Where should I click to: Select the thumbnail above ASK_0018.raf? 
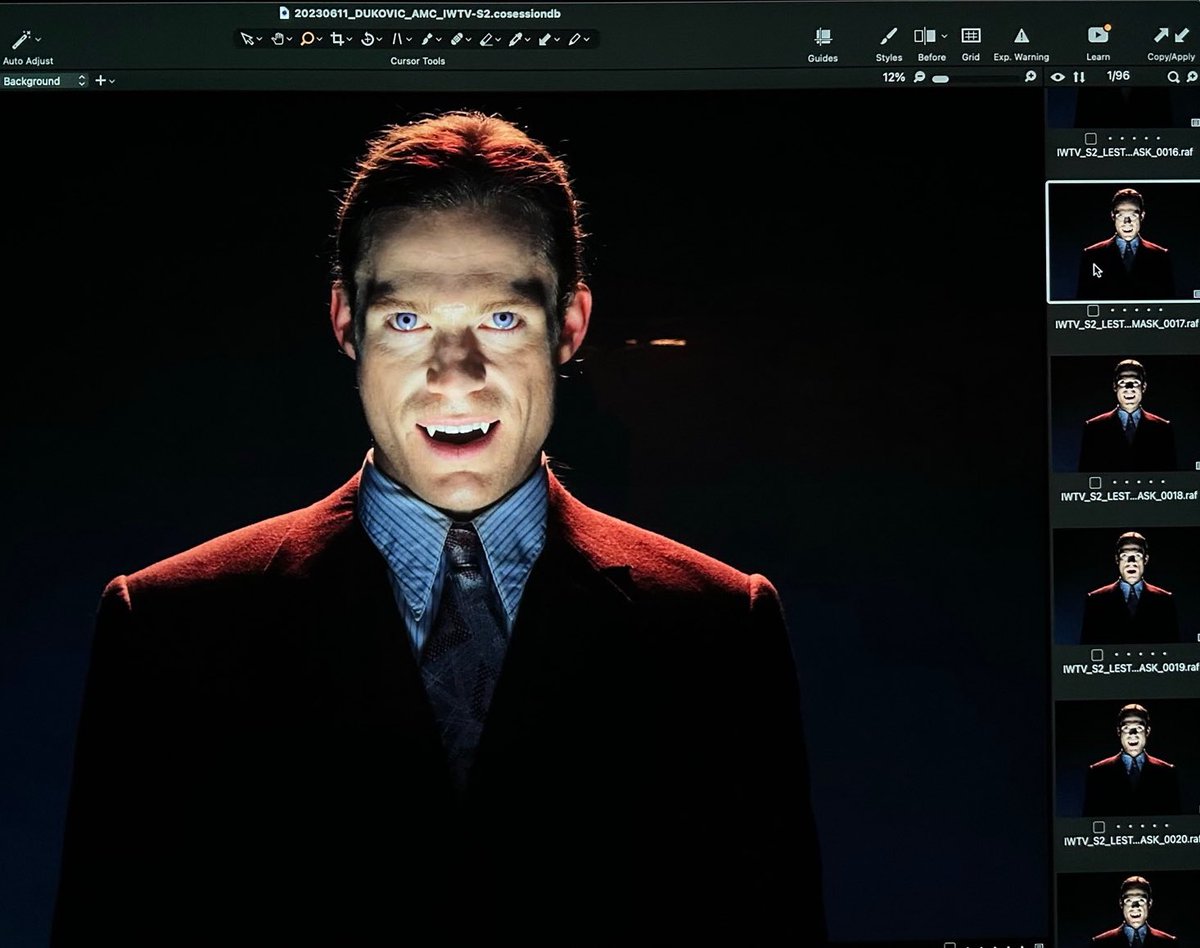pos(1125,413)
